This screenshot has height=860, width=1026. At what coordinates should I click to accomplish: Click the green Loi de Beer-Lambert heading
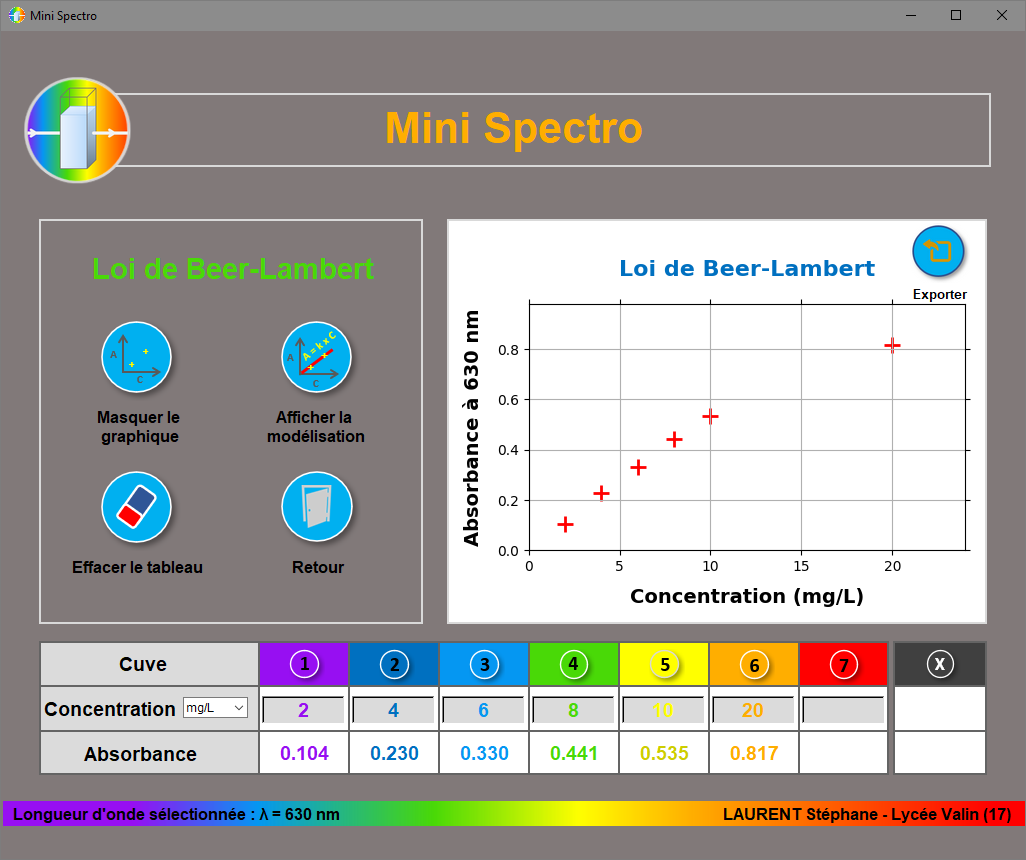pyautogui.click(x=233, y=269)
